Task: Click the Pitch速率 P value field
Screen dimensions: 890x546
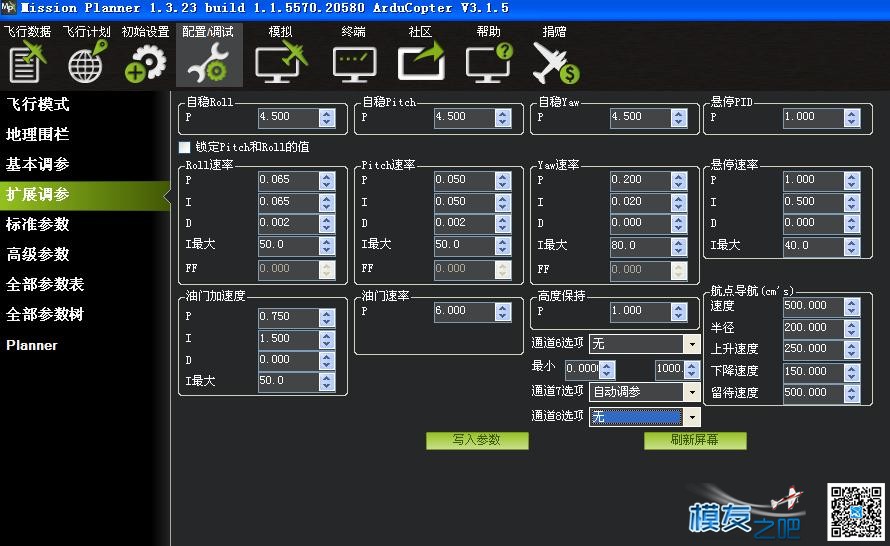Action: pyautogui.click(x=464, y=180)
